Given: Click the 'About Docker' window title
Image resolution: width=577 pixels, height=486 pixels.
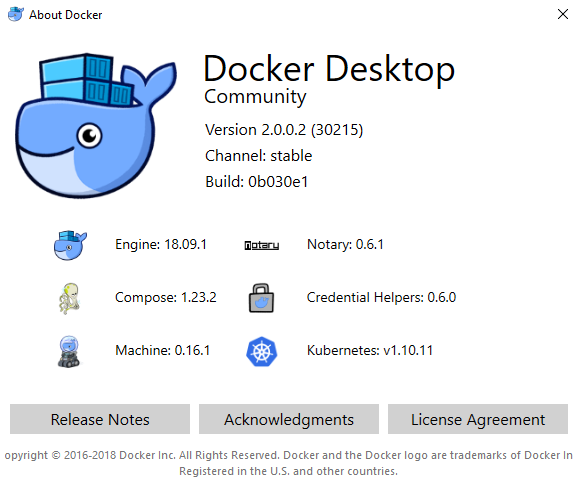Looking at the screenshot, I should coord(66,15).
